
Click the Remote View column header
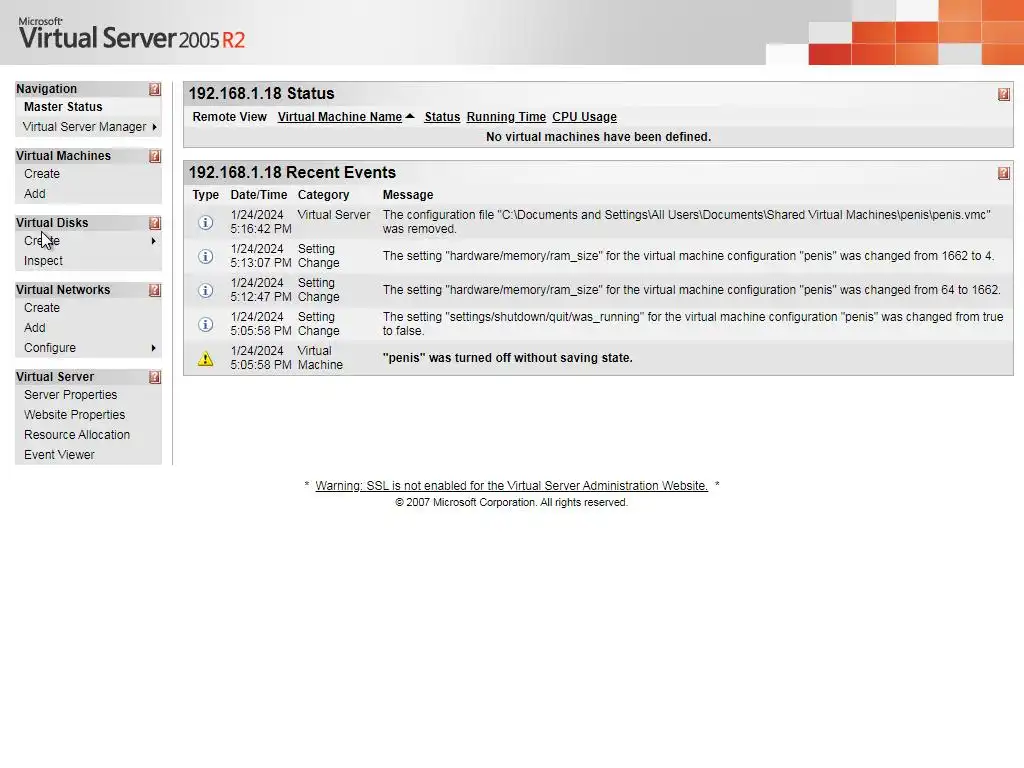229,117
